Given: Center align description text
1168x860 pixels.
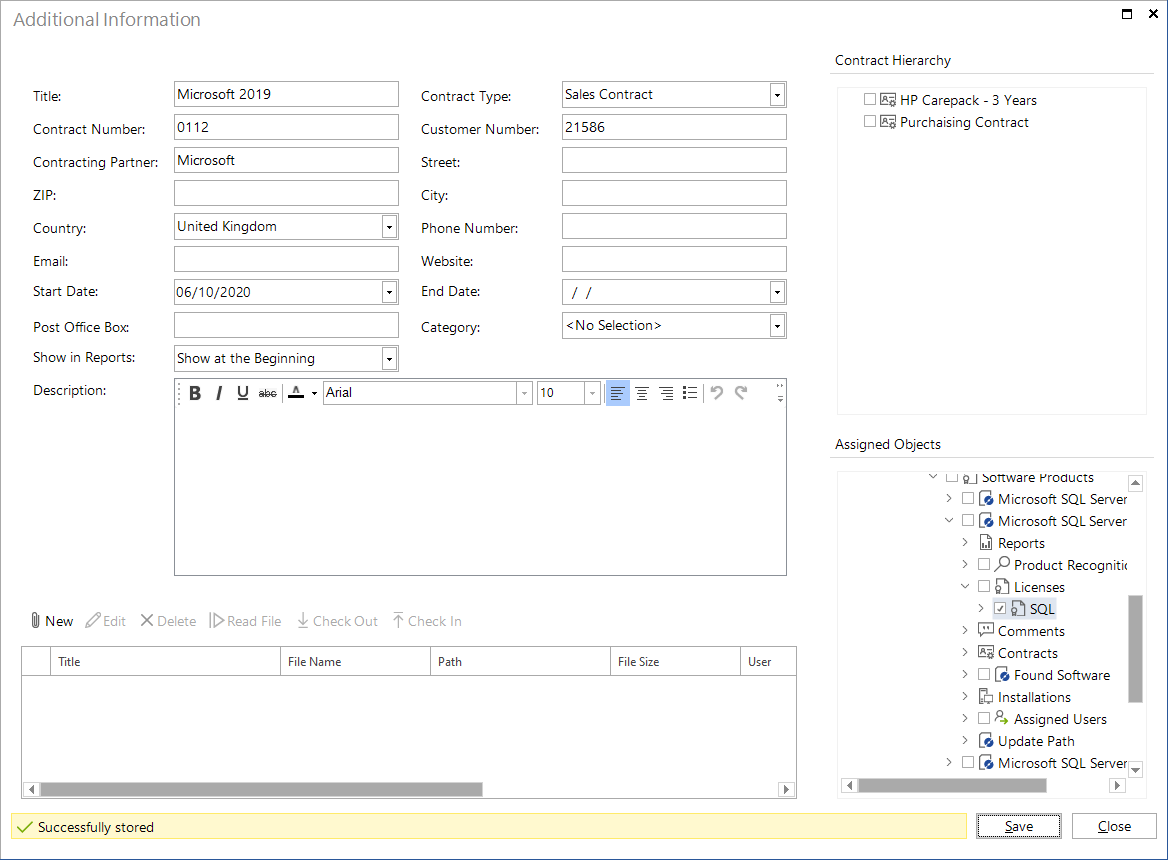Looking at the screenshot, I should [642, 393].
